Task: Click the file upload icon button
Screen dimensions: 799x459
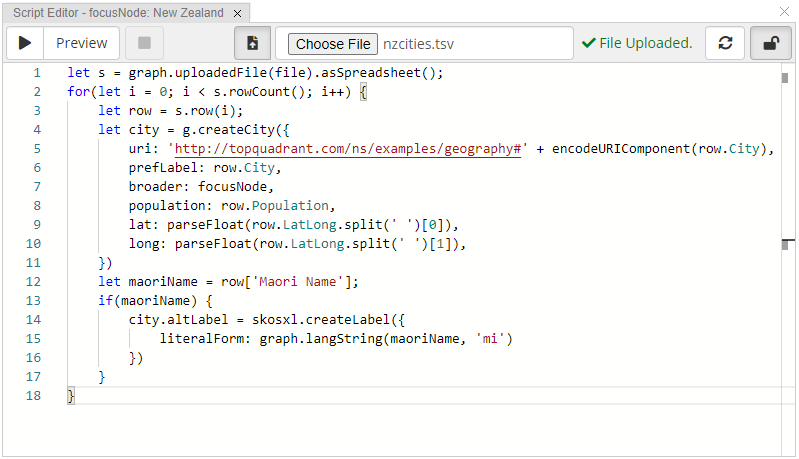Action: point(252,43)
